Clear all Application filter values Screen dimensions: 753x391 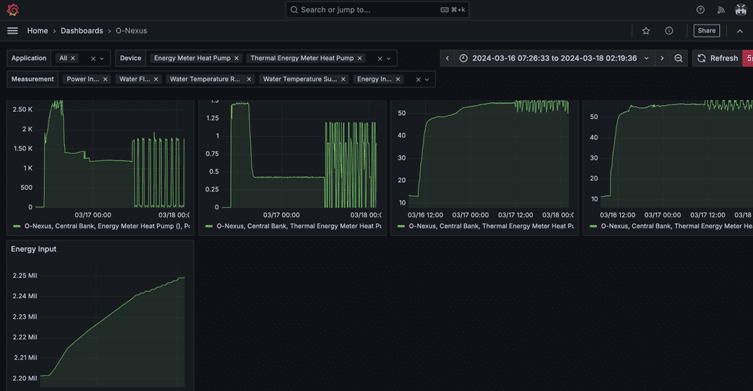93,59
